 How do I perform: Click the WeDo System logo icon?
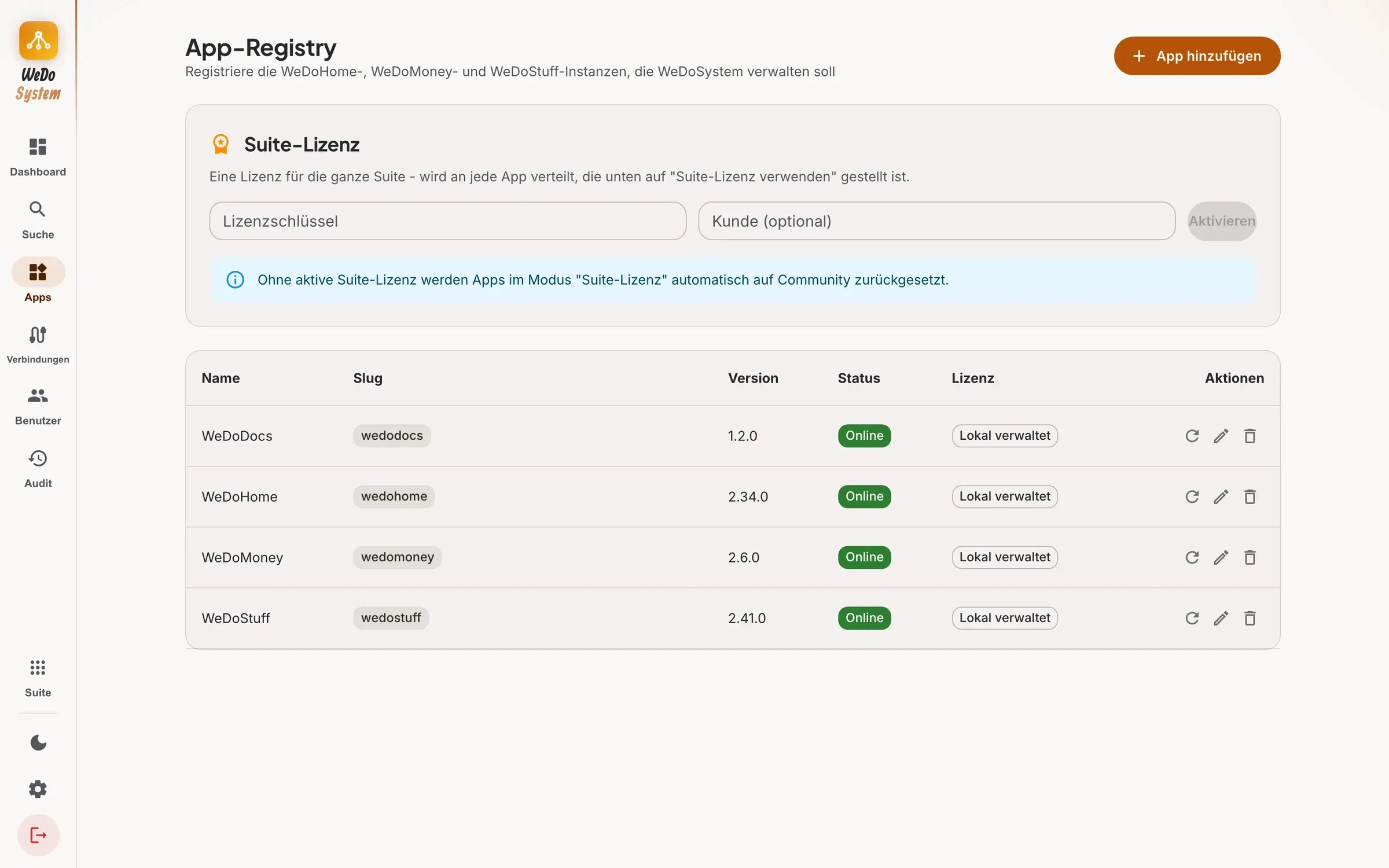38,41
